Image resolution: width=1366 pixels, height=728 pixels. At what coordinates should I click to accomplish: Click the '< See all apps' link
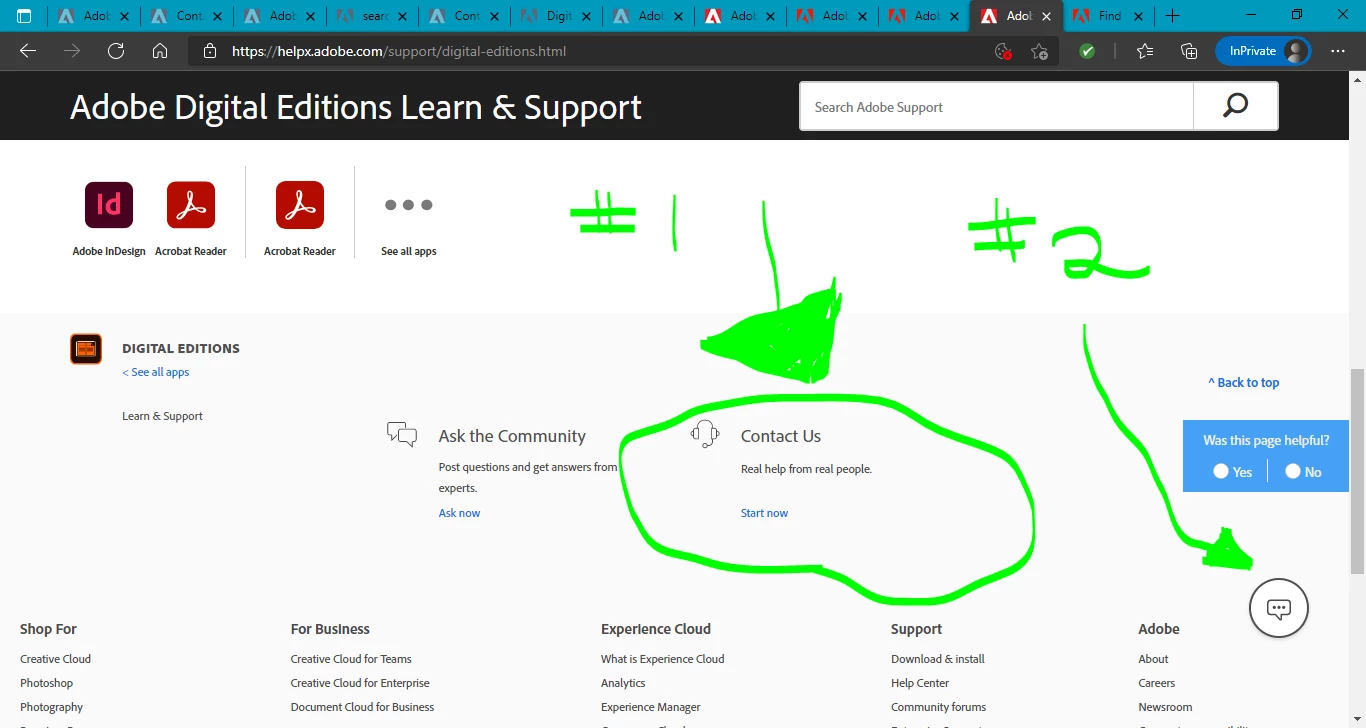point(156,372)
